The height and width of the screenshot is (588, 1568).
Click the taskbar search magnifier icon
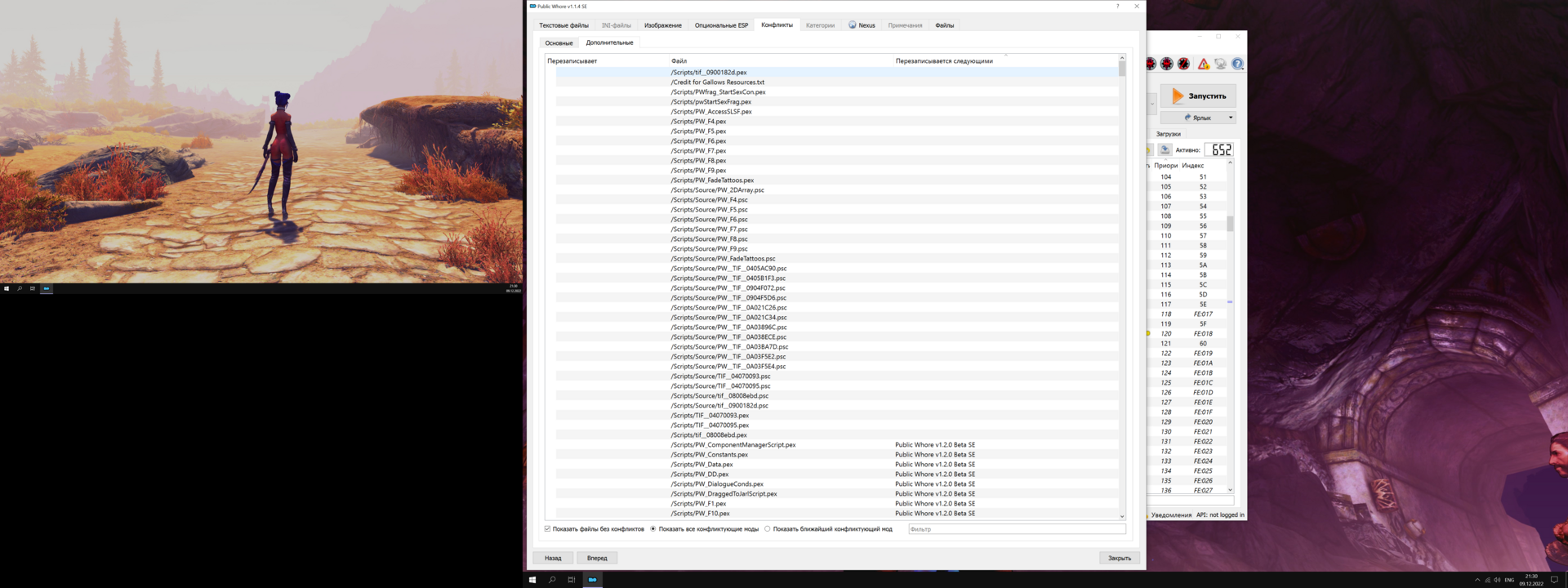coord(552,580)
